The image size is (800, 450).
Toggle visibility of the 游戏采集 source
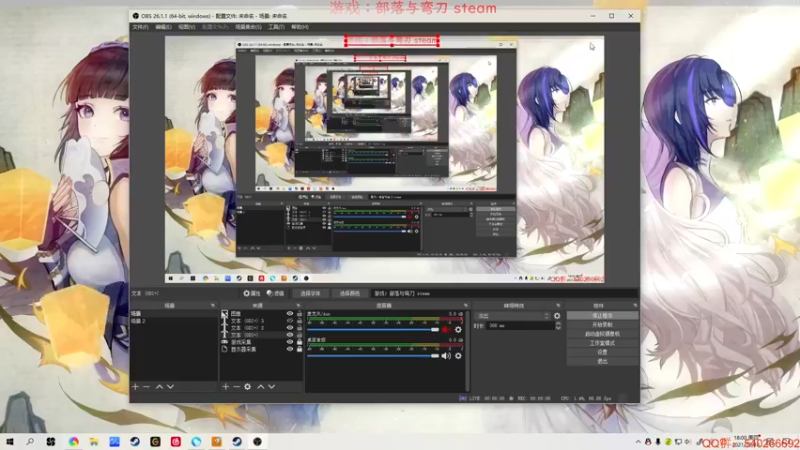click(x=290, y=342)
